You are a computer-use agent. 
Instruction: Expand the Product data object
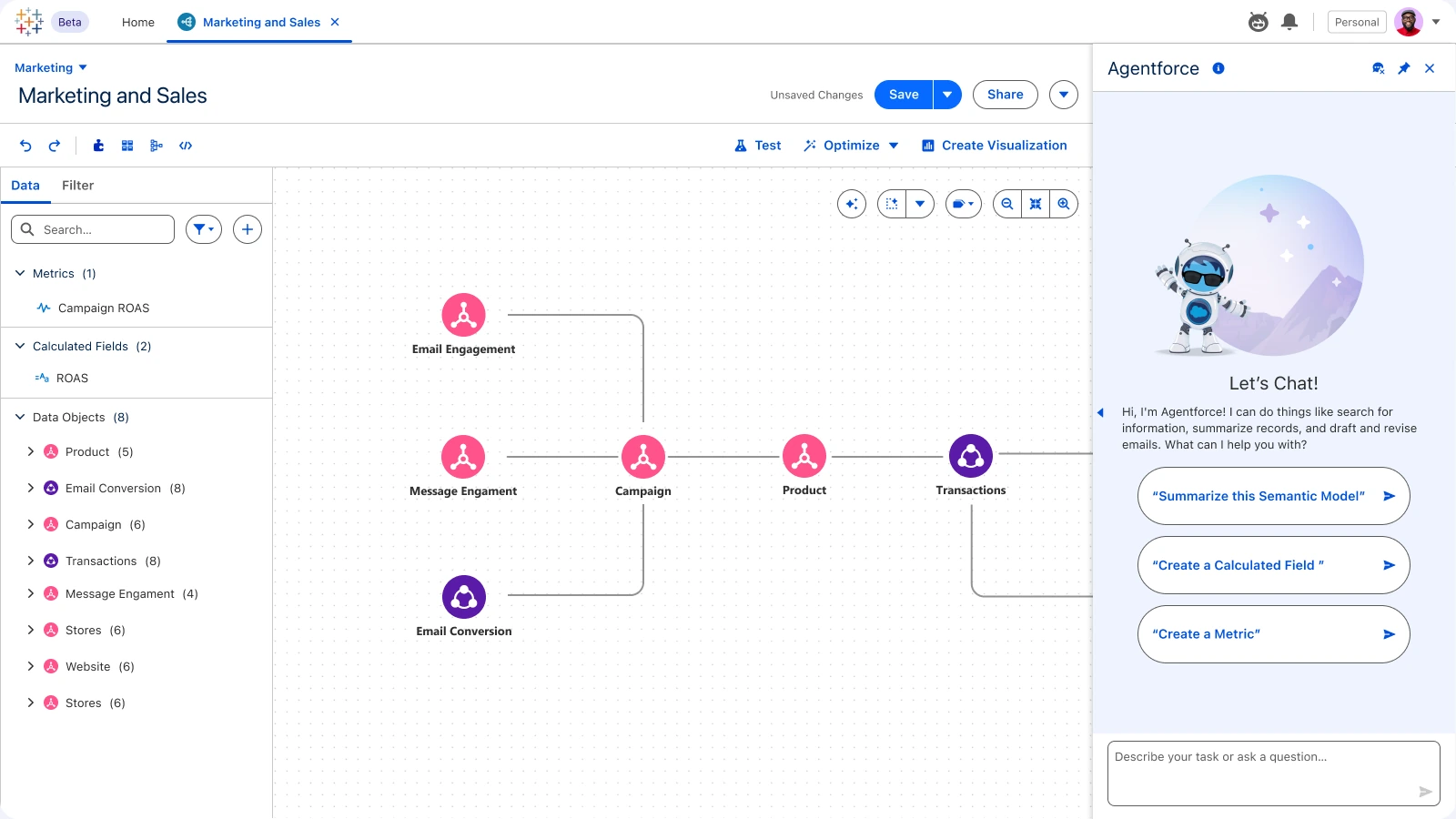(x=31, y=451)
